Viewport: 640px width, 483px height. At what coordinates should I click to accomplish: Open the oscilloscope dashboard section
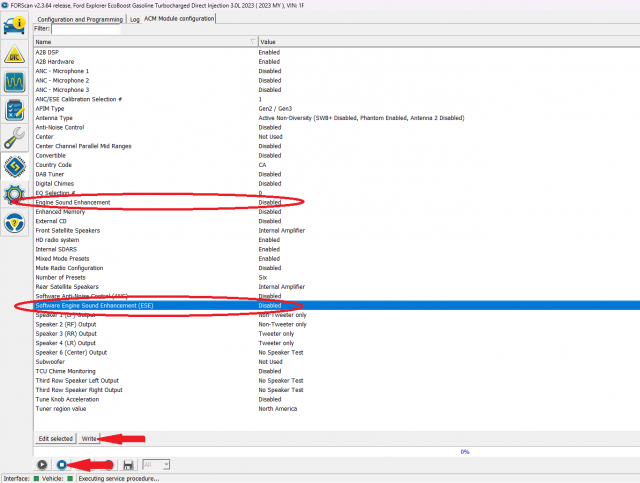15,82
